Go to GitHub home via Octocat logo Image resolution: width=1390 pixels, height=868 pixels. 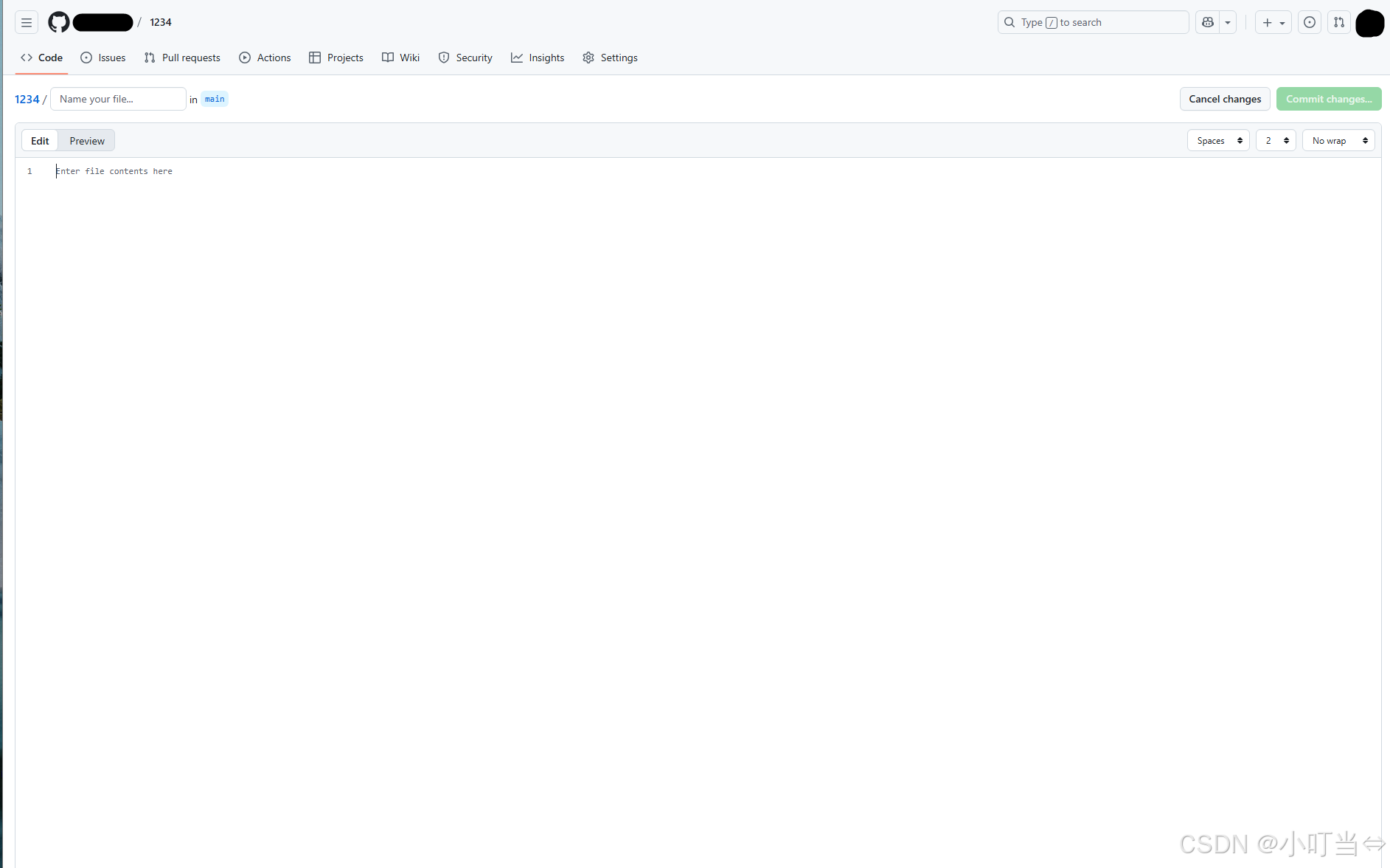click(x=58, y=22)
